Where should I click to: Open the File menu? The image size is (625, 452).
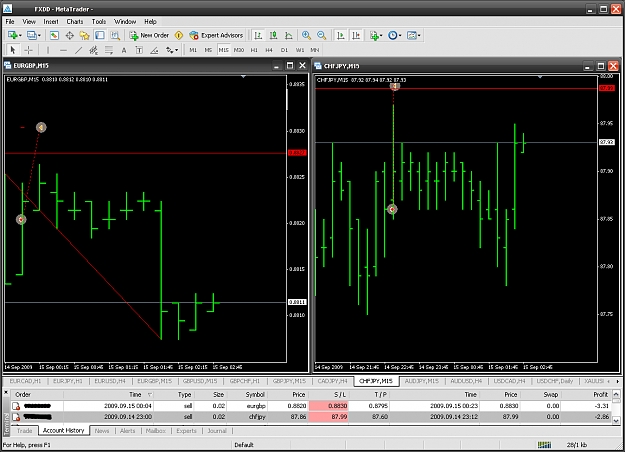pos(10,22)
